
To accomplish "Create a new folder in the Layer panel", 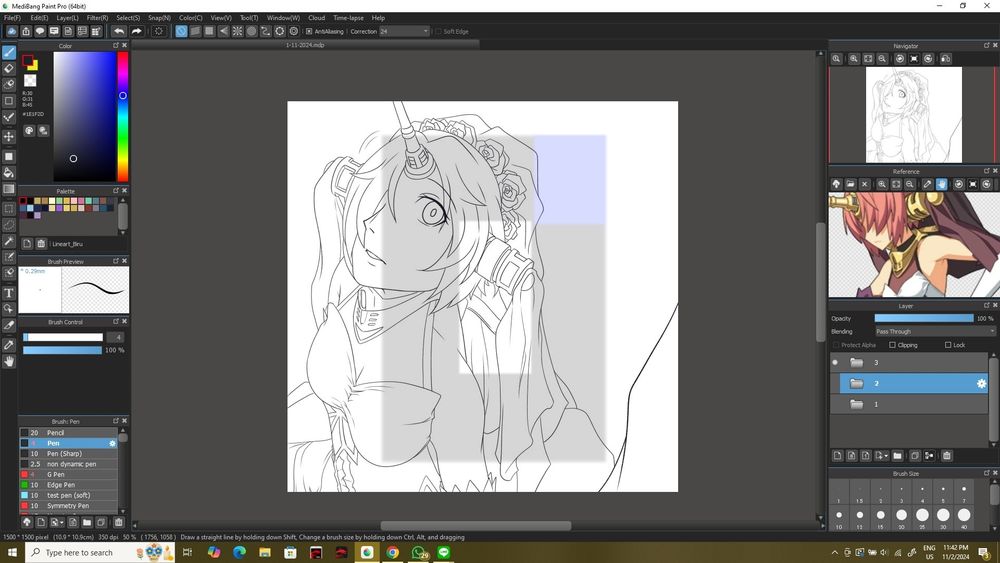I will (x=897, y=456).
